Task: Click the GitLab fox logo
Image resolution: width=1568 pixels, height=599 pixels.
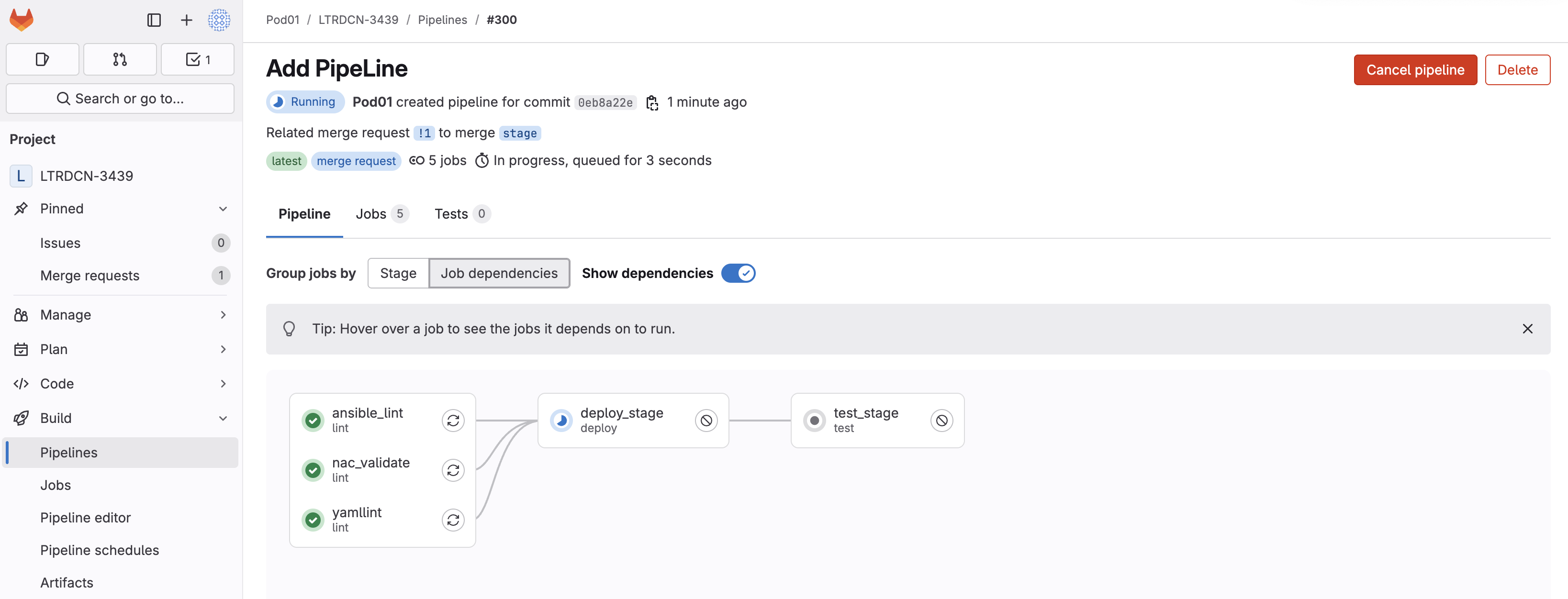Action: (x=22, y=20)
